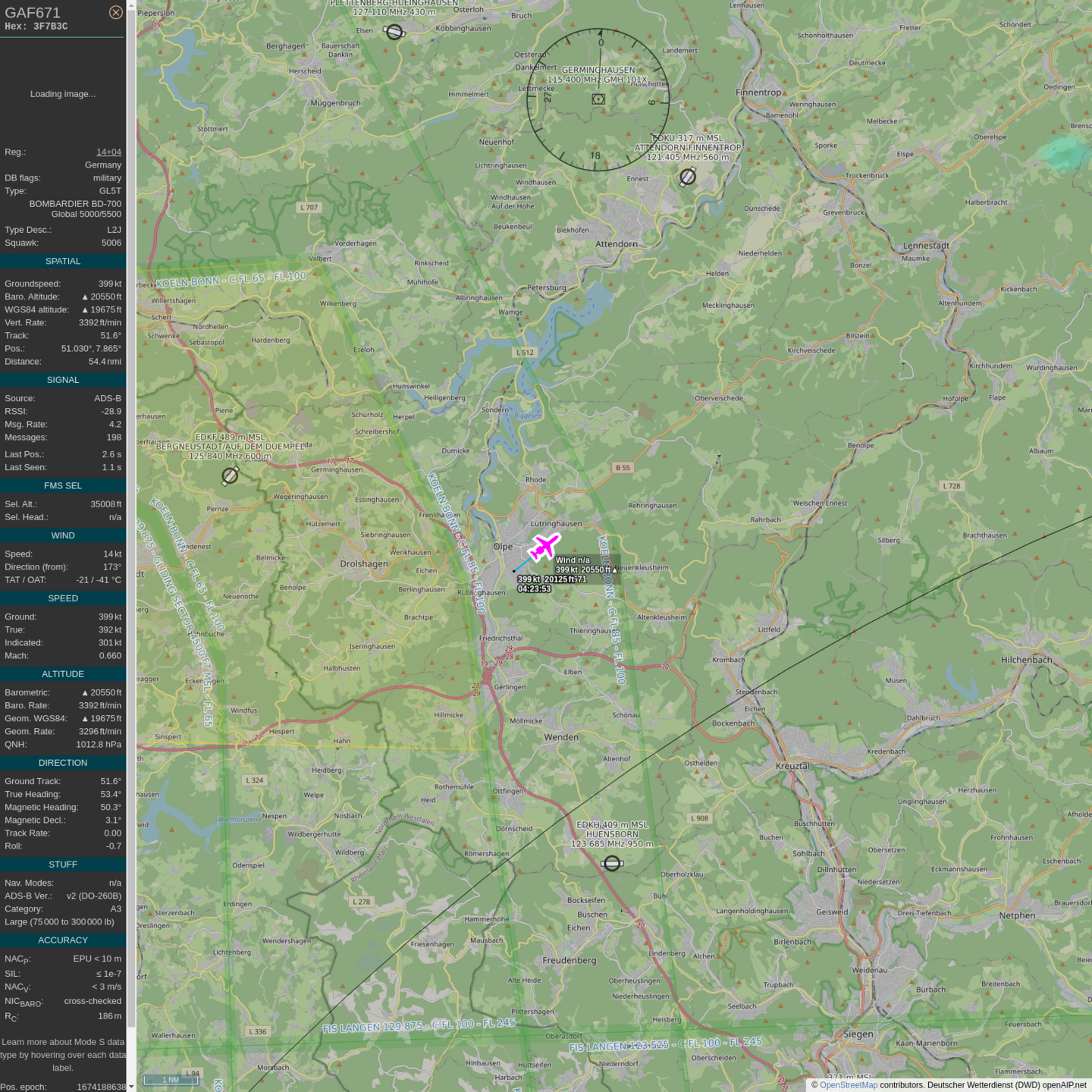Click the Plettenberg-Hueinghausen airfield symbol

pos(394,32)
